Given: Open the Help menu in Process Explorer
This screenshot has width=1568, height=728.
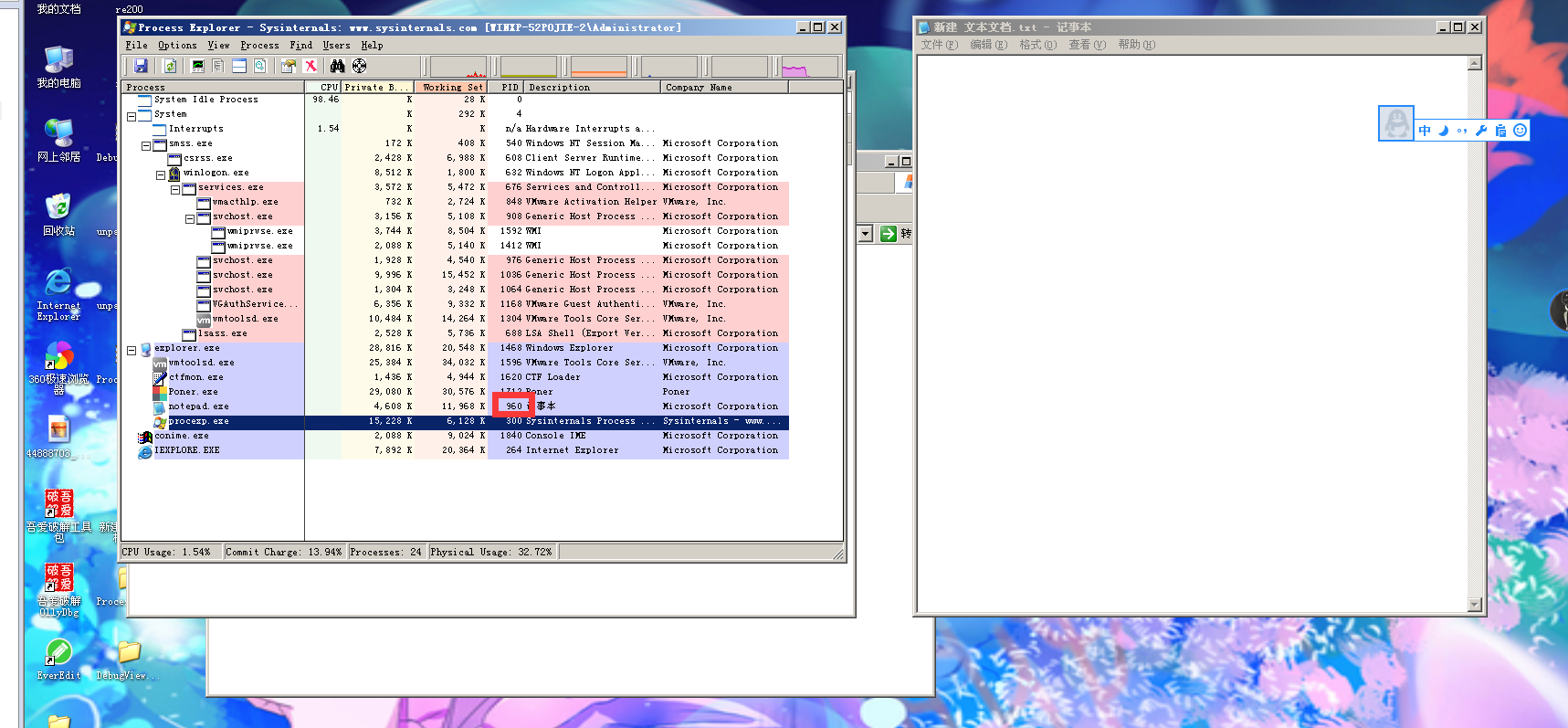Looking at the screenshot, I should 372,45.
